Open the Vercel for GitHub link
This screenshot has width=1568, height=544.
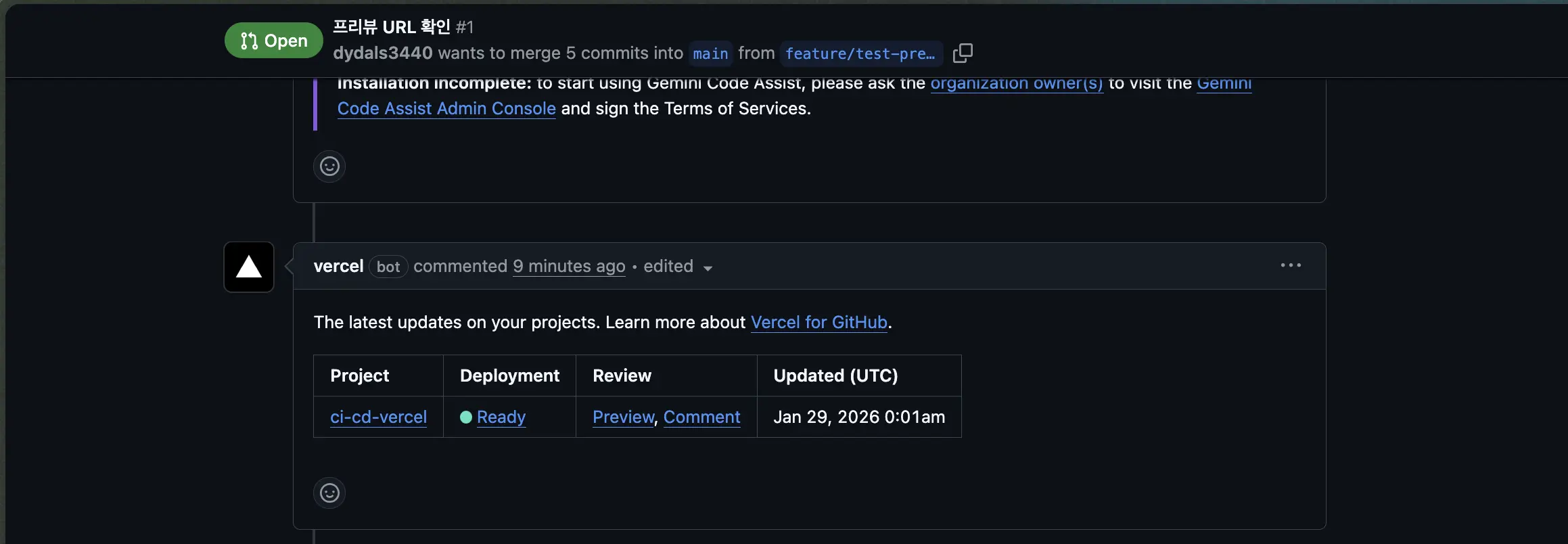818,323
